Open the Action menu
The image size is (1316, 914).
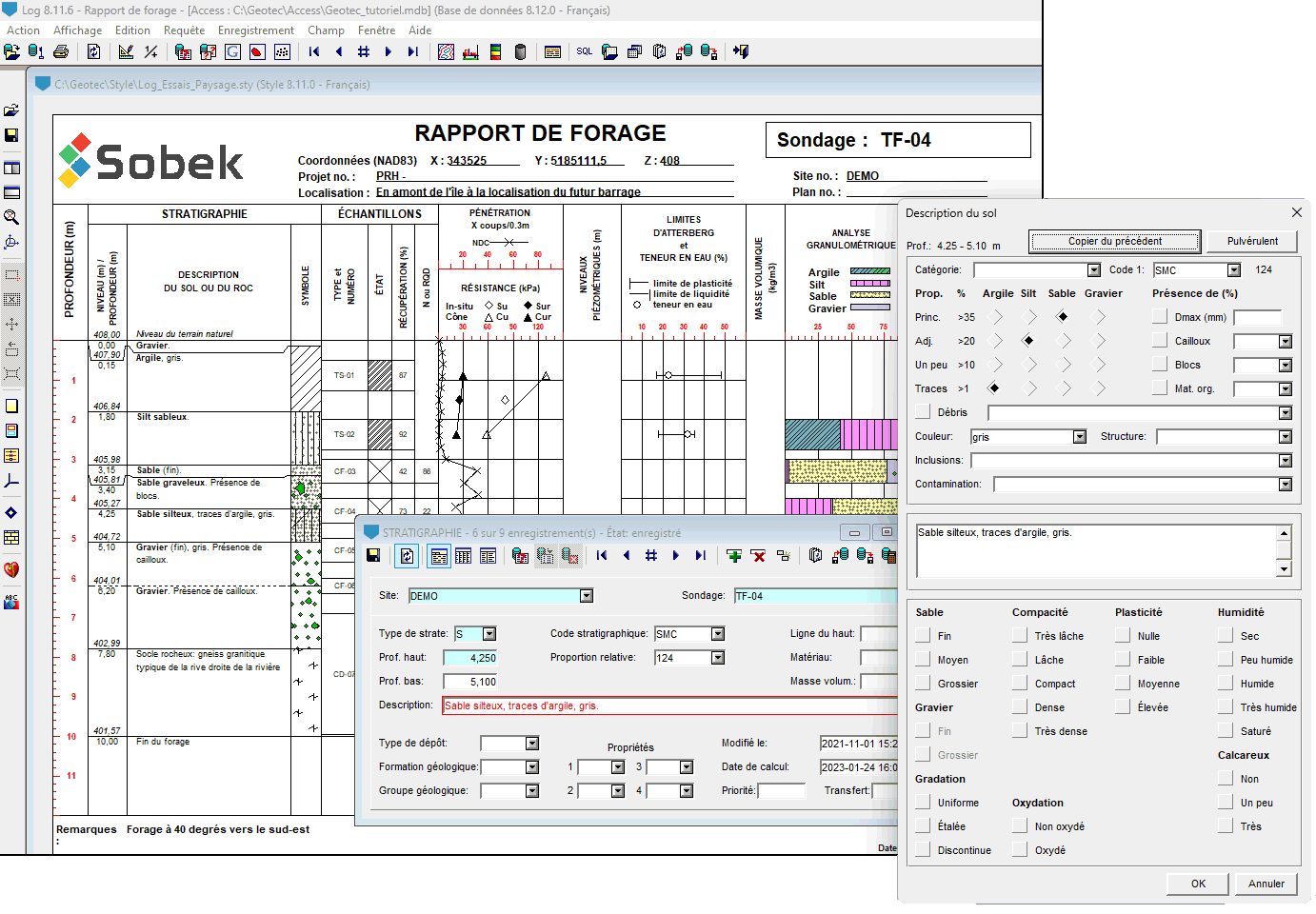(24, 30)
